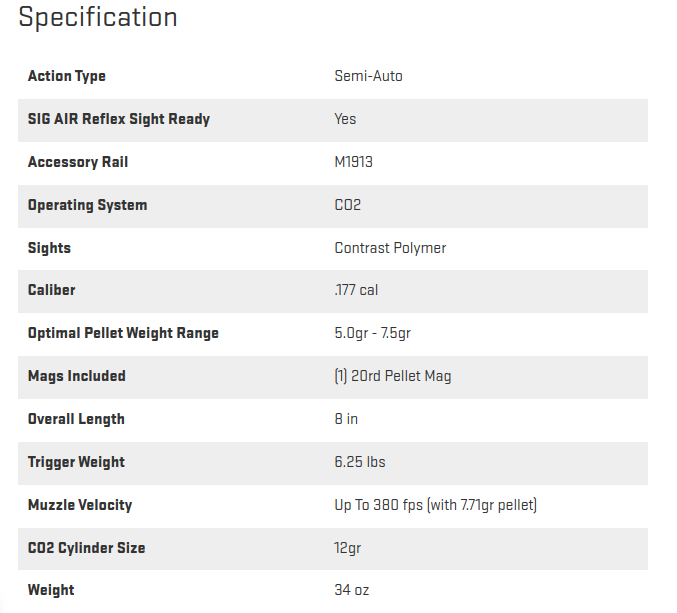Click the Mags Included label
This screenshot has width=677, height=613.
(x=77, y=376)
